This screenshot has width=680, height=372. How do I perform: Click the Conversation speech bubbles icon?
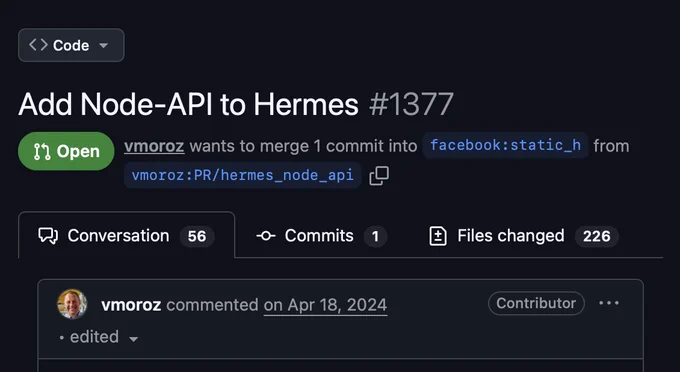pyautogui.click(x=48, y=236)
